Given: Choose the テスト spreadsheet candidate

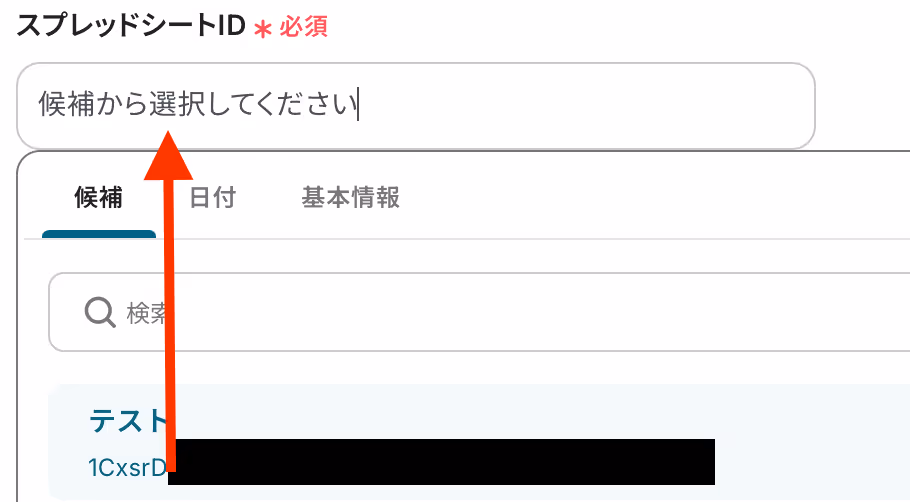Looking at the screenshot, I should 128,420.
